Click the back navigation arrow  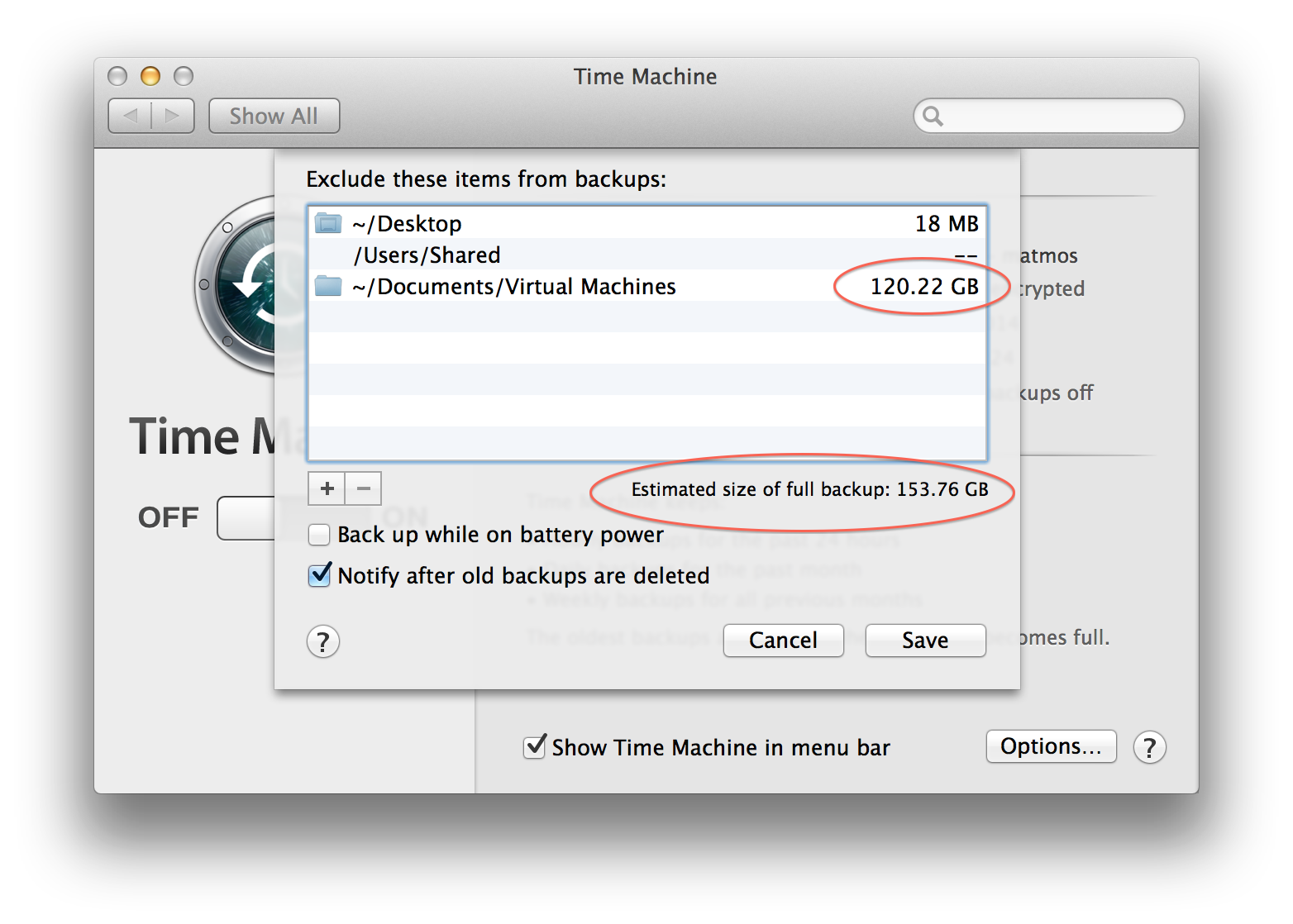pyautogui.click(x=130, y=116)
